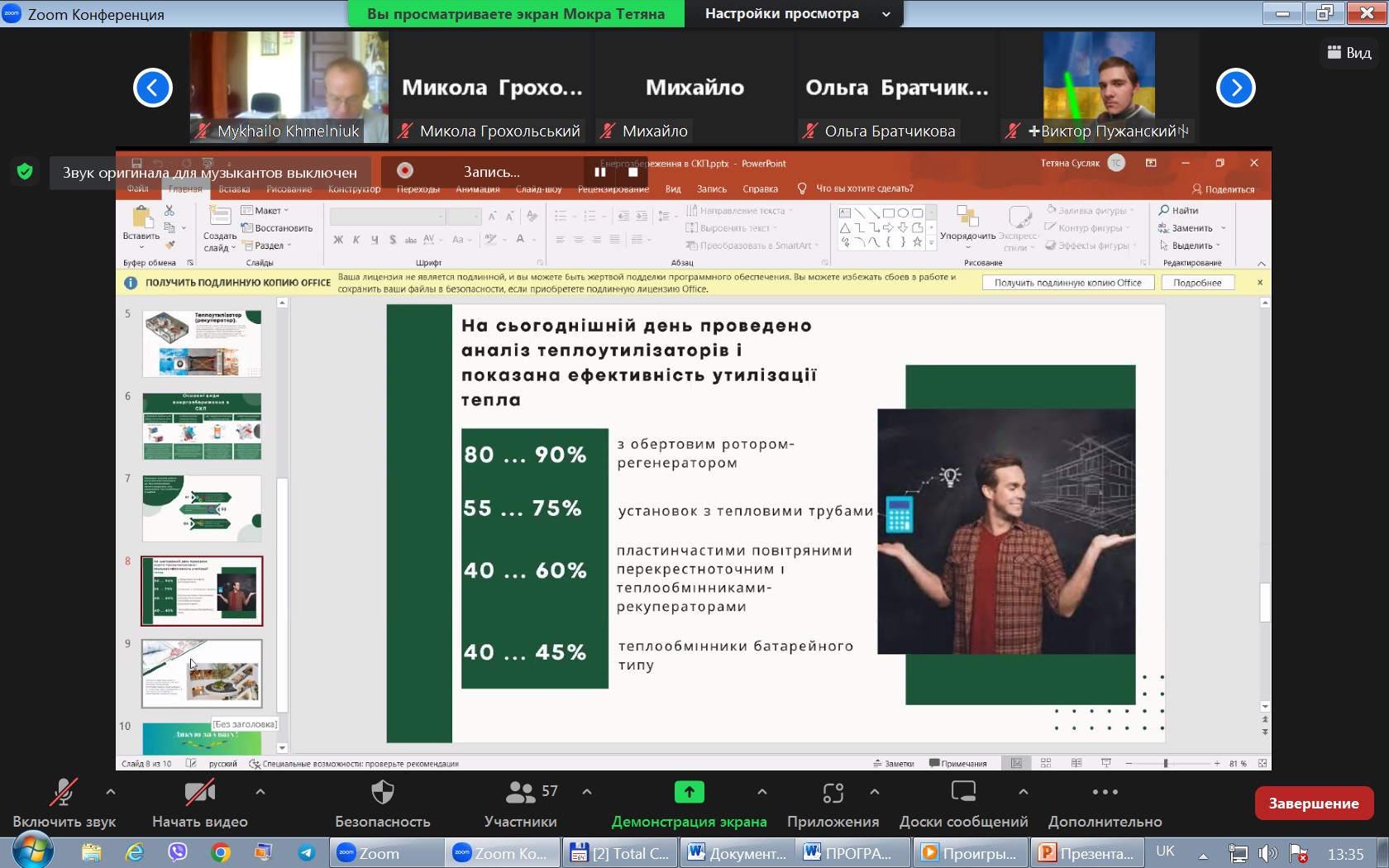The height and width of the screenshot is (868, 1389).
Task: Toggle Заметки notes in status bar
Action: tap(894, 763)
